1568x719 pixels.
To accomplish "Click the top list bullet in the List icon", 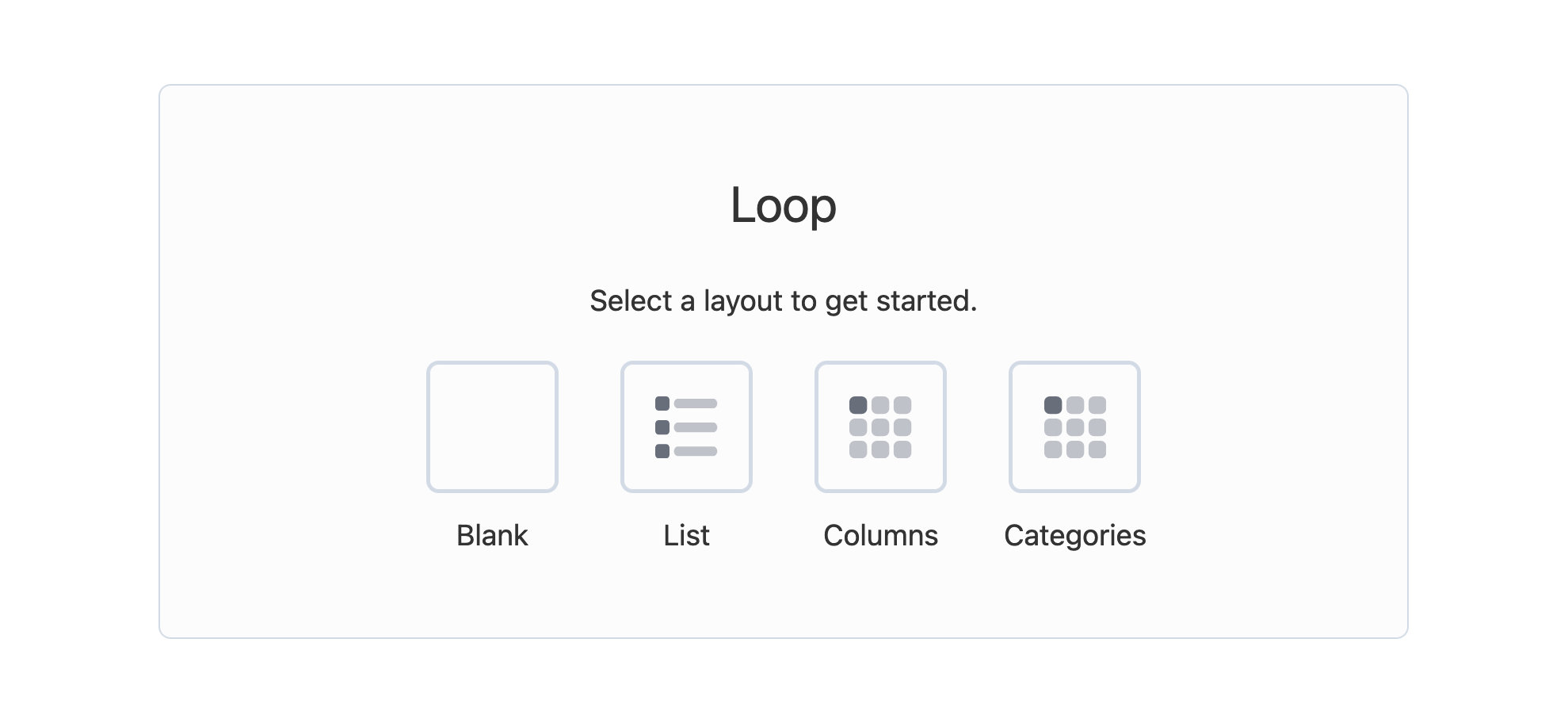I will point(662,403).
